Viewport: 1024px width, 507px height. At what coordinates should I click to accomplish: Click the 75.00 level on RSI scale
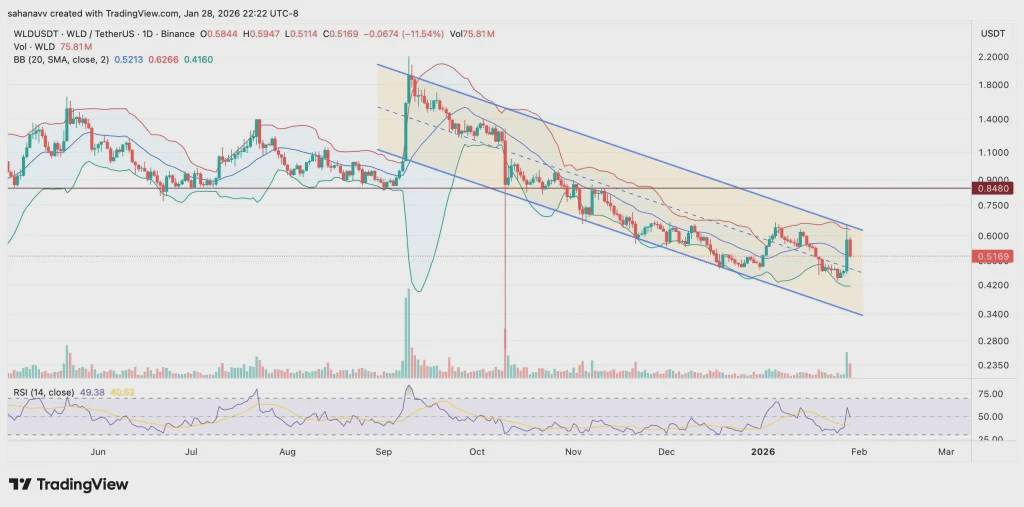(x=991, y=393)
